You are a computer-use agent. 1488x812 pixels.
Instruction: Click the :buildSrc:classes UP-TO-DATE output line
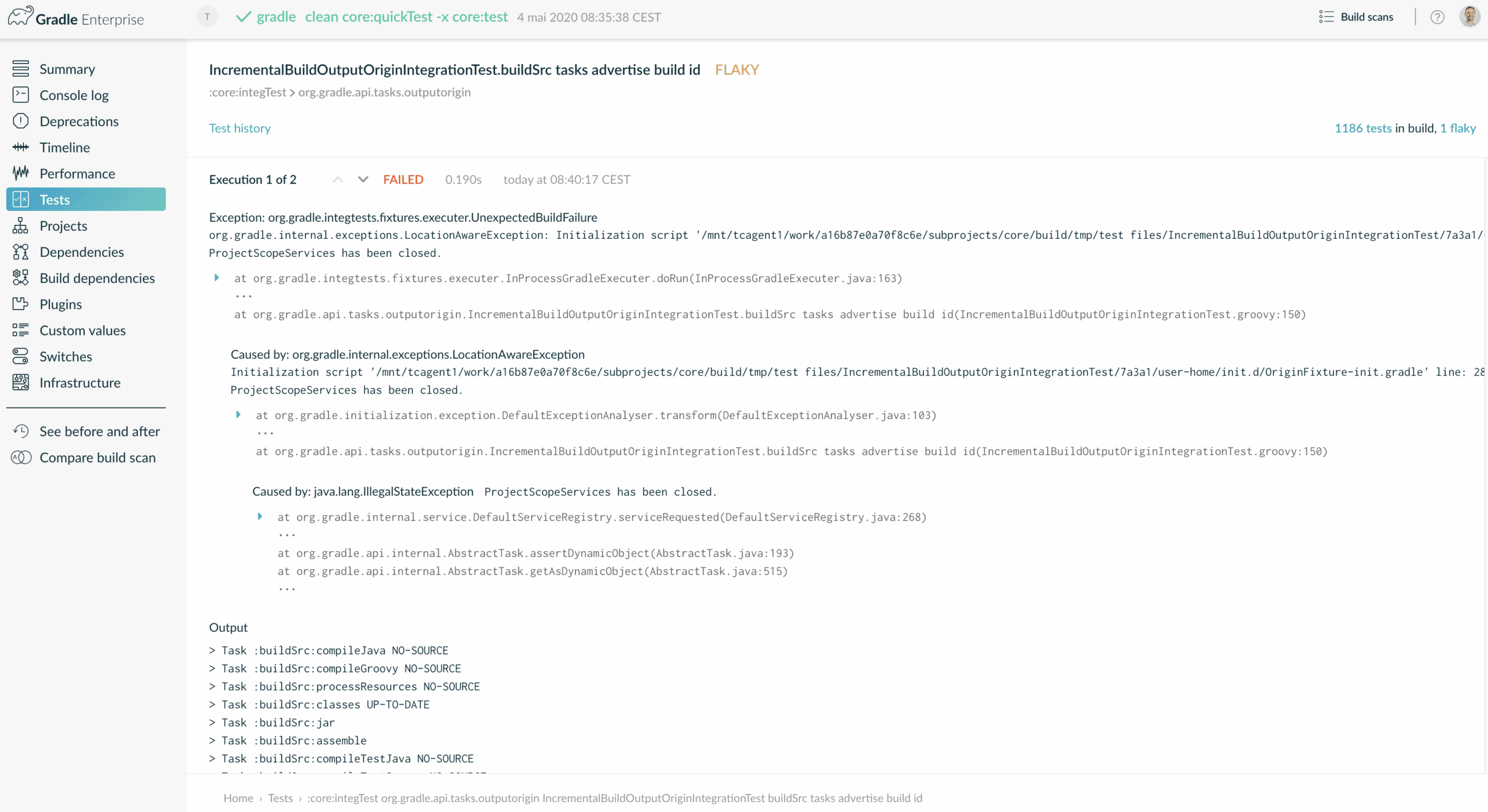[319, 704]
